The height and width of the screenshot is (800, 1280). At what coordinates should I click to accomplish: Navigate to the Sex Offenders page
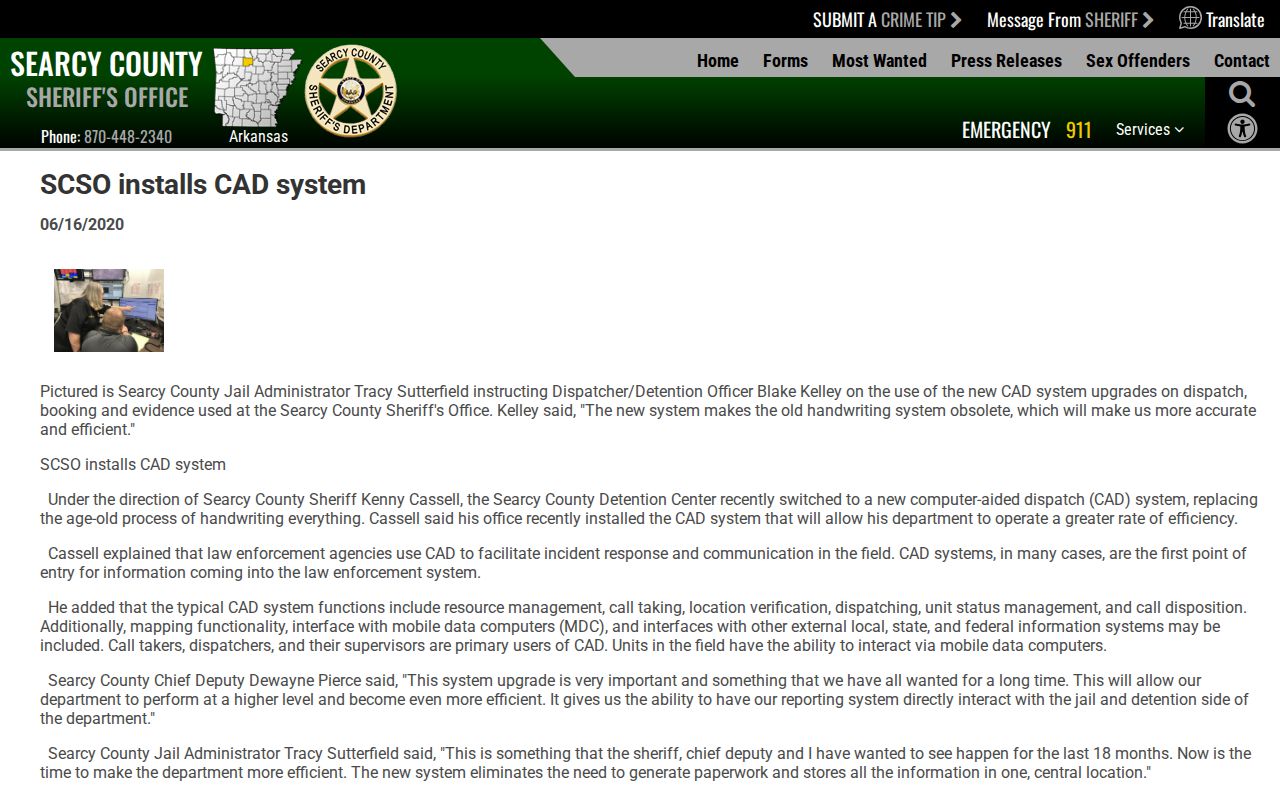pos(1138,60)
